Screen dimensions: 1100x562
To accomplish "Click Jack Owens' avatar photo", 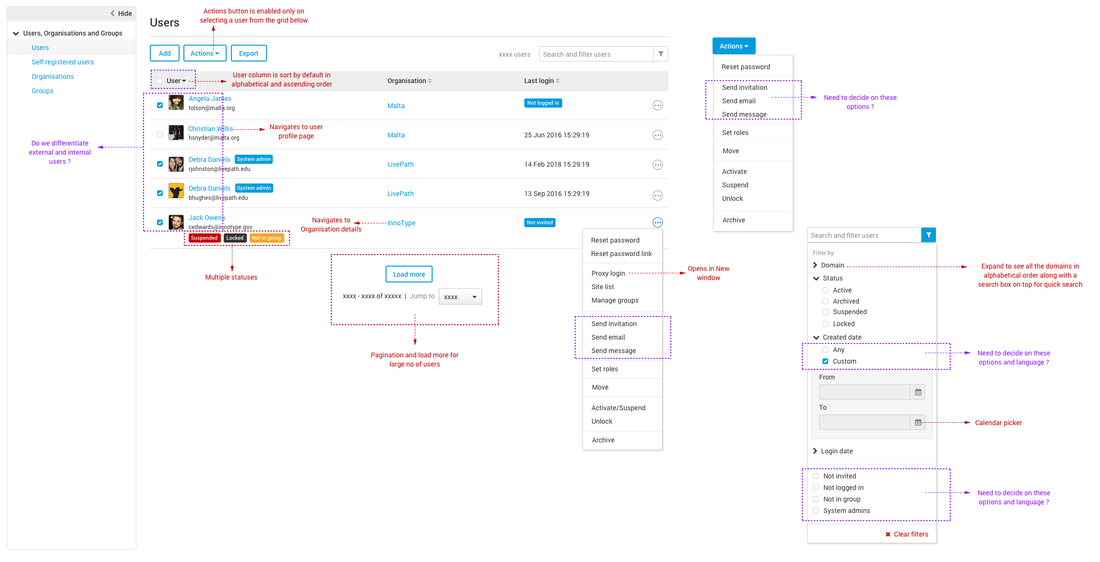I will click(x=176, y=222).
